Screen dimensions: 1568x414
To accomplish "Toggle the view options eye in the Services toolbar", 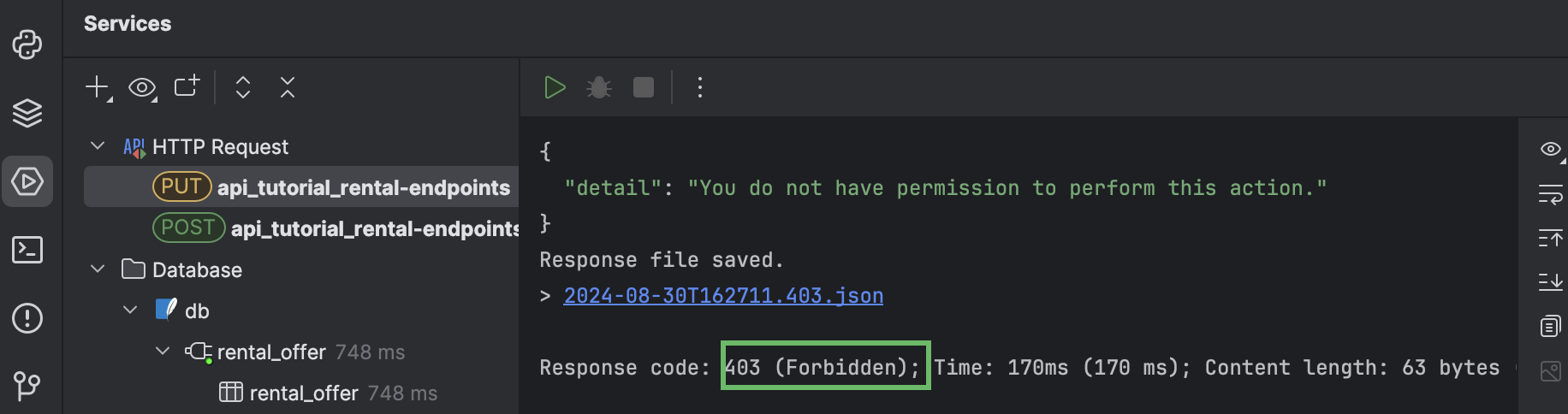I will 142,87.
